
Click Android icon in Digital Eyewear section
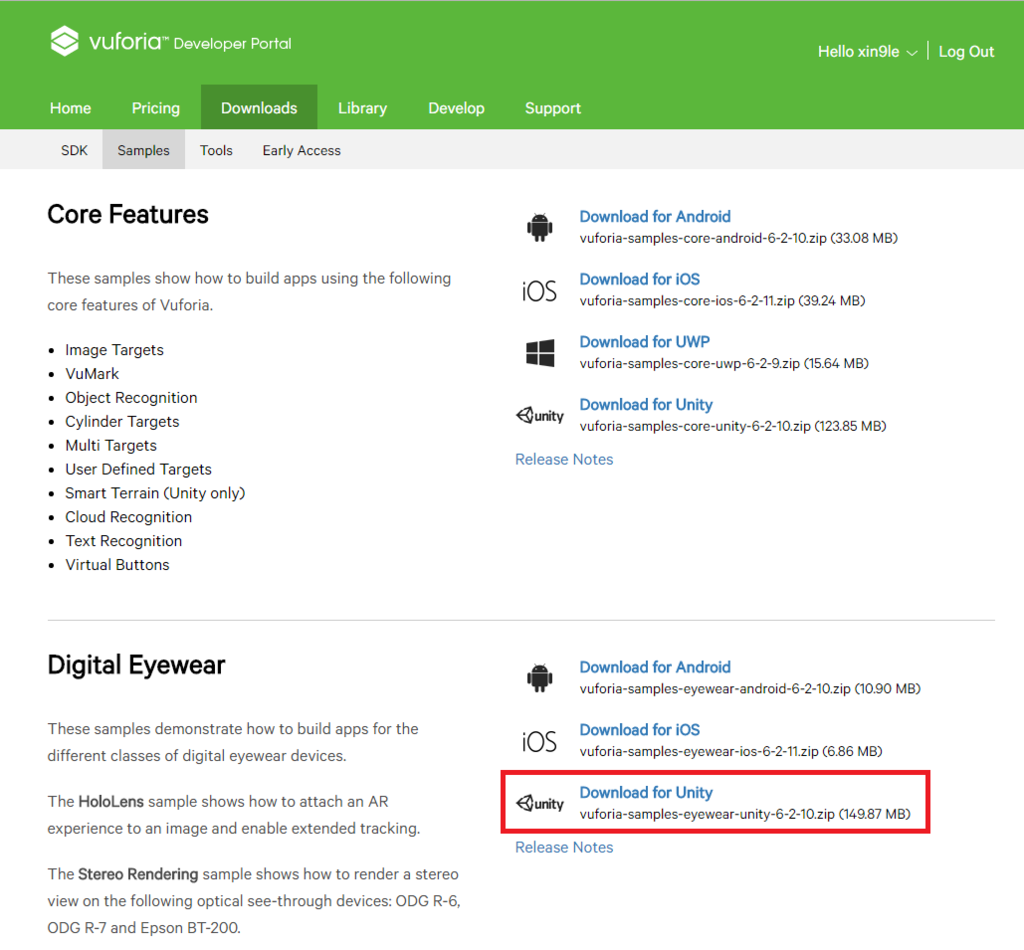pyautogui.click(x=539, y=678)
